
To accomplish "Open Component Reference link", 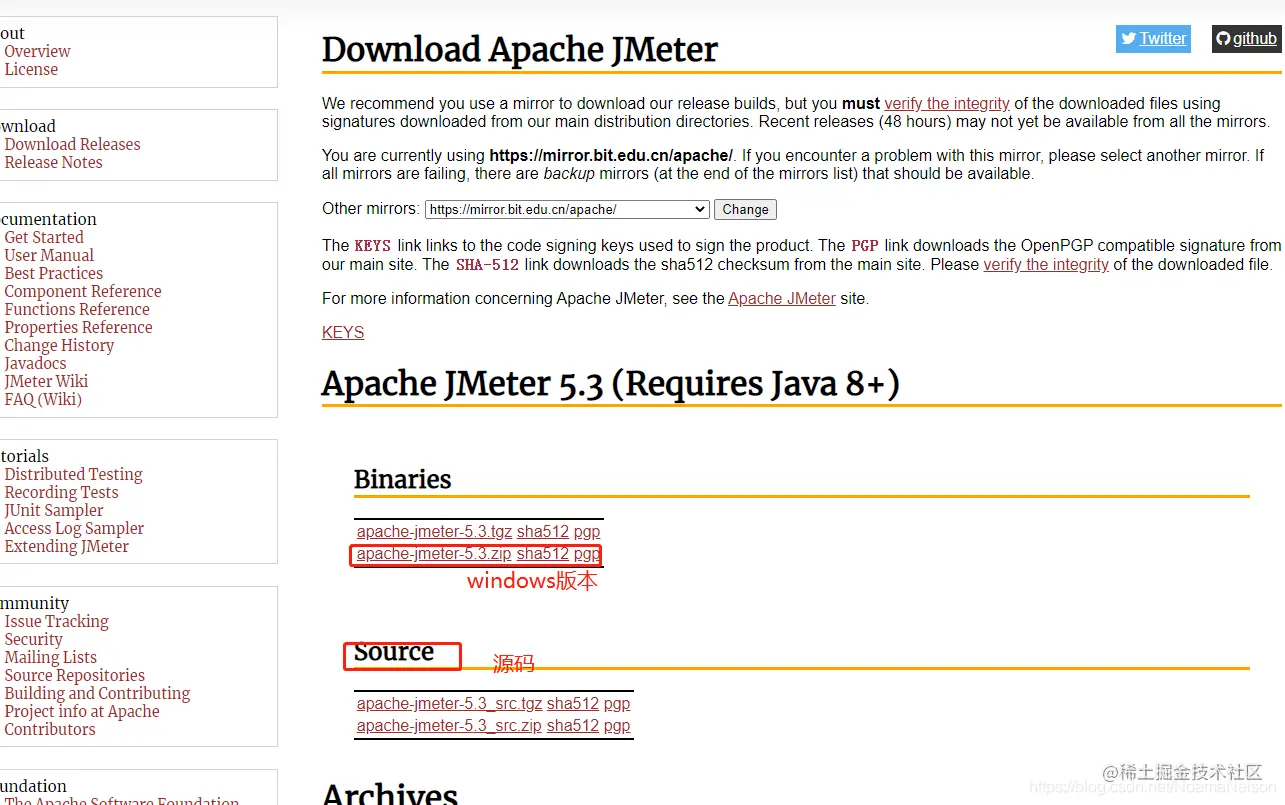I will point(83,291).
